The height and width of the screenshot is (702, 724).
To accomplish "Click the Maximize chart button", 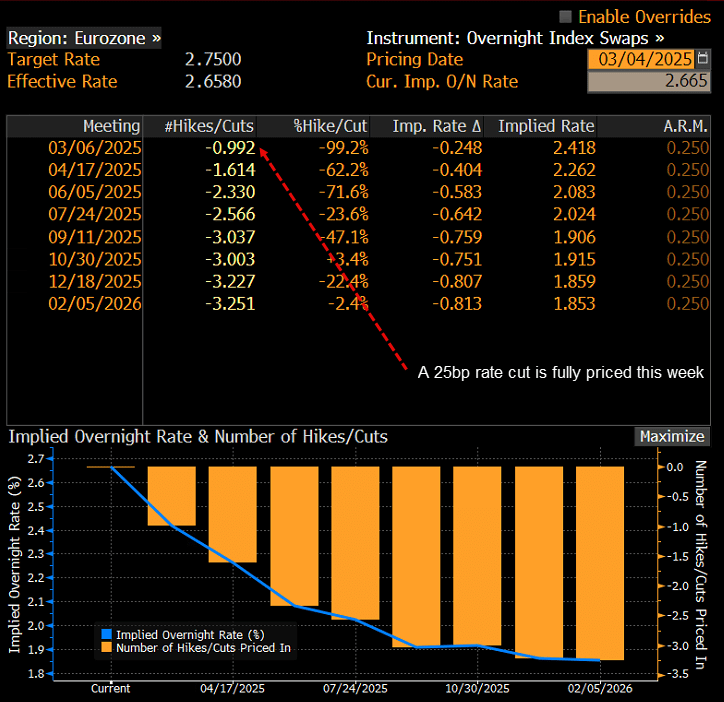I will pos(672,436).
